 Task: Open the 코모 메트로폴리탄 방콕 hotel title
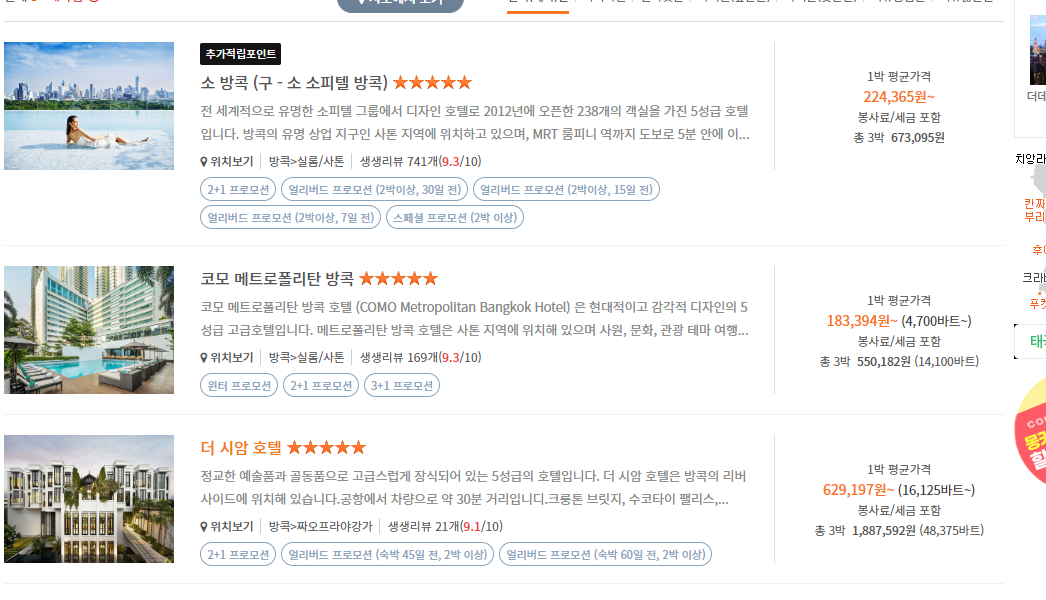click(x=277, y=278)
